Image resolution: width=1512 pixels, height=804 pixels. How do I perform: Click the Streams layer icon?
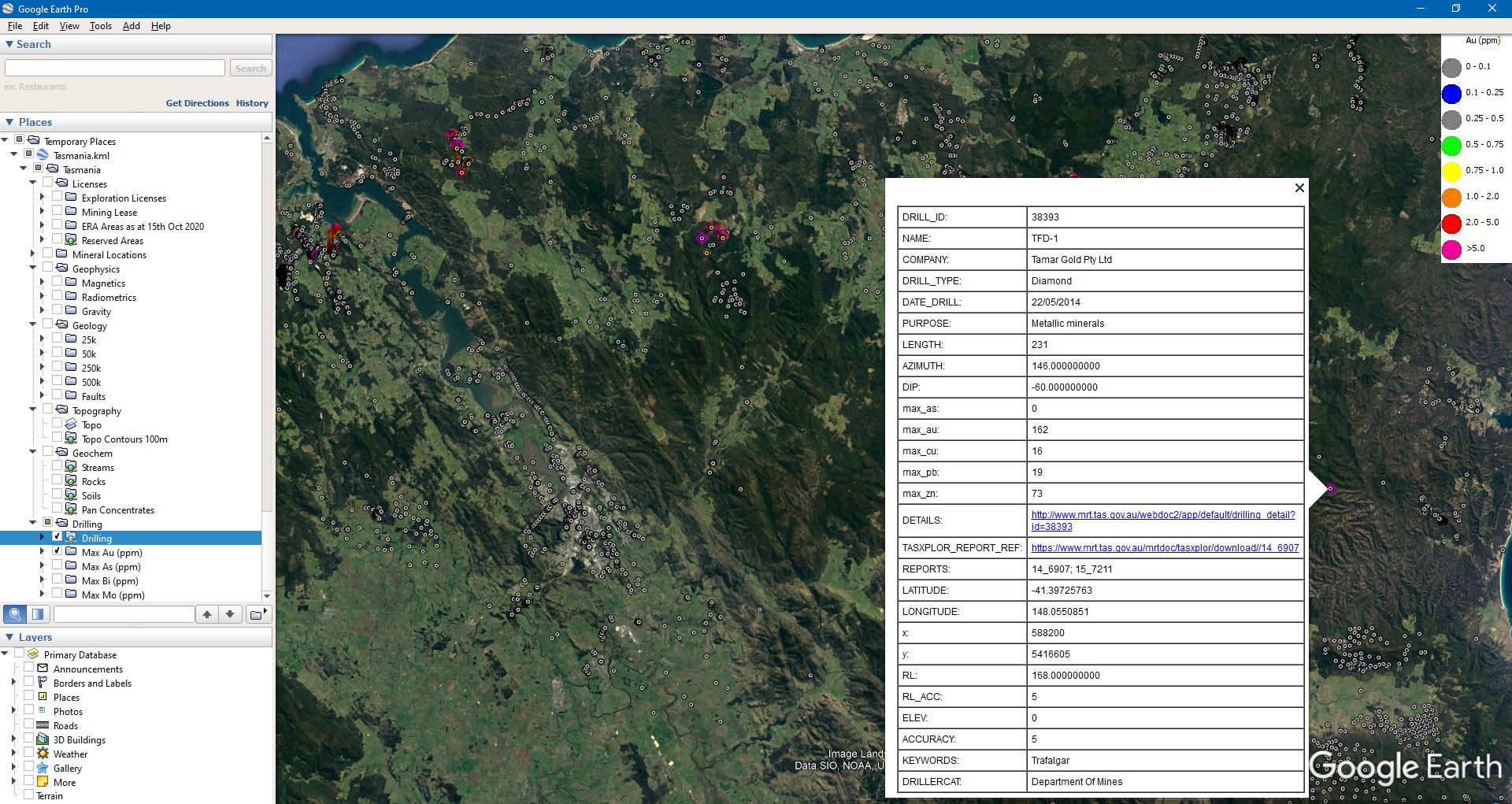[71, 467]
